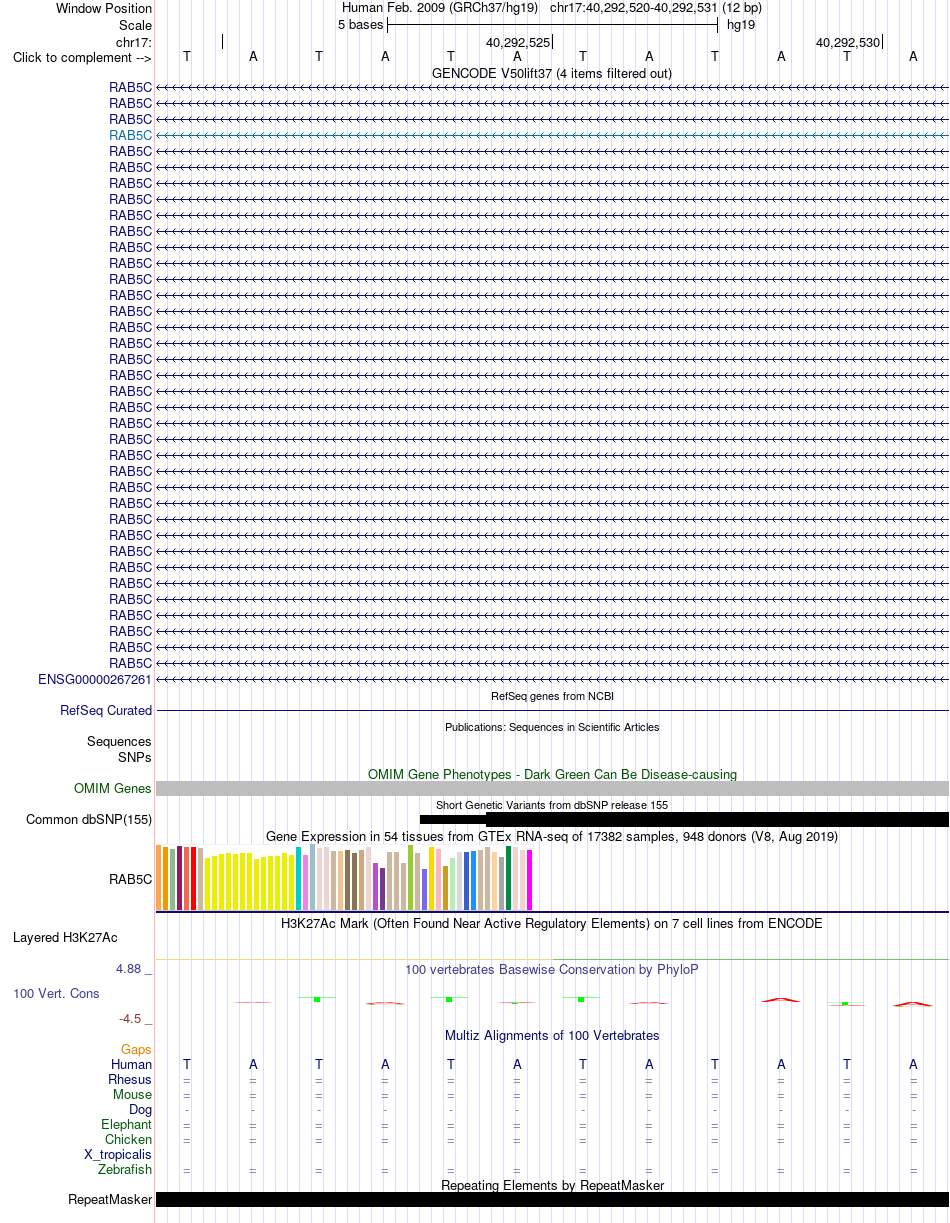
Task: Open 'Repeating Elements by RepeatMasker' track title
Action: (552, 1186)
